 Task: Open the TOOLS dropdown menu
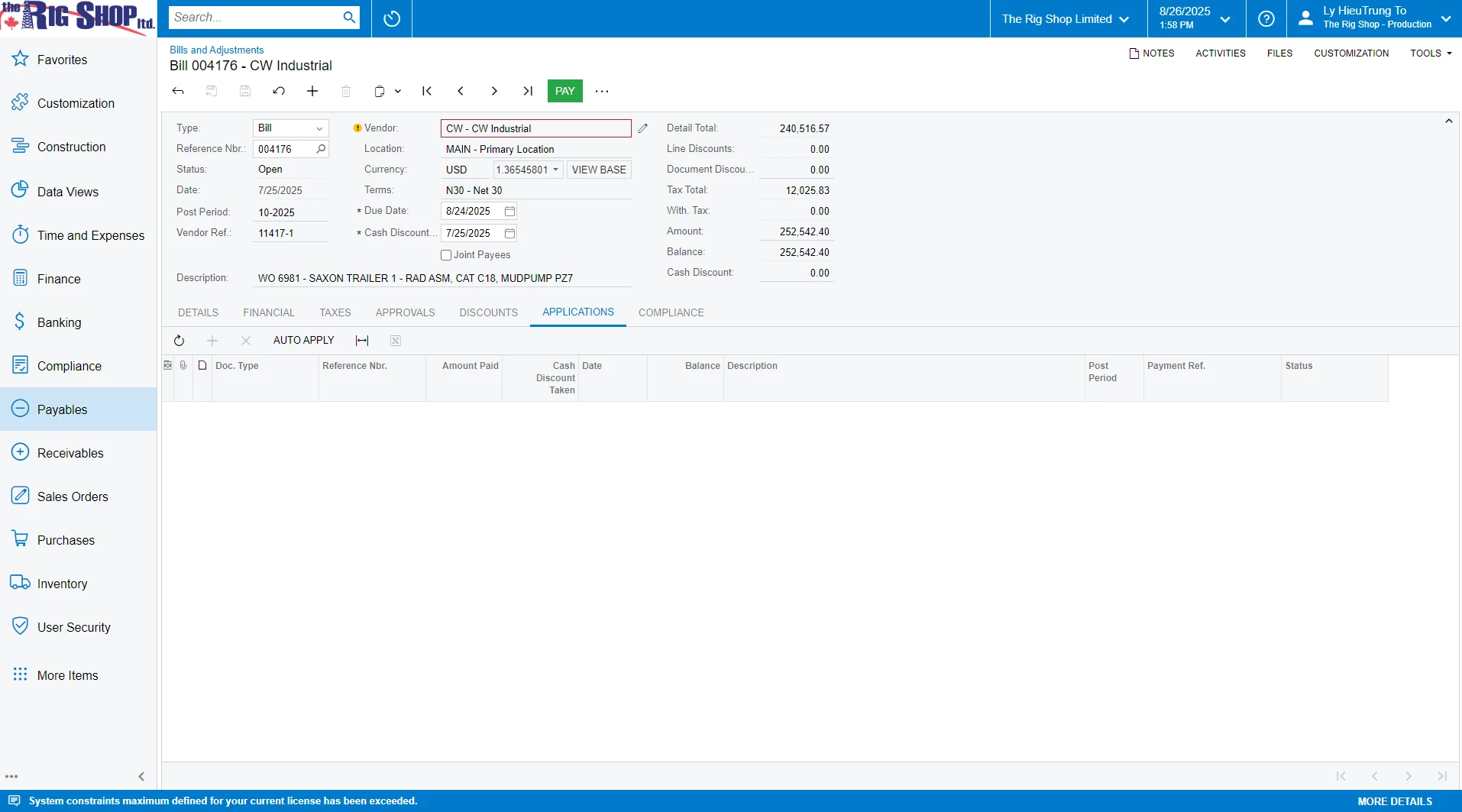pyautogui.click(x=1431, y=53)
